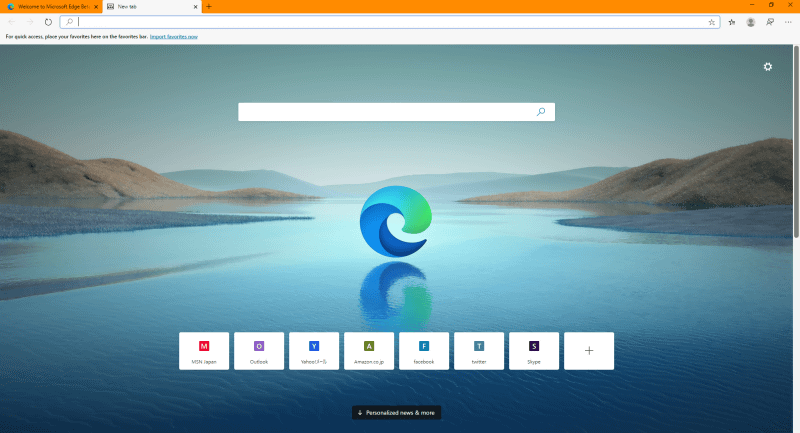Restore down the Edge window
Screen dimensions: 800x433
click(x=771, y=5)
